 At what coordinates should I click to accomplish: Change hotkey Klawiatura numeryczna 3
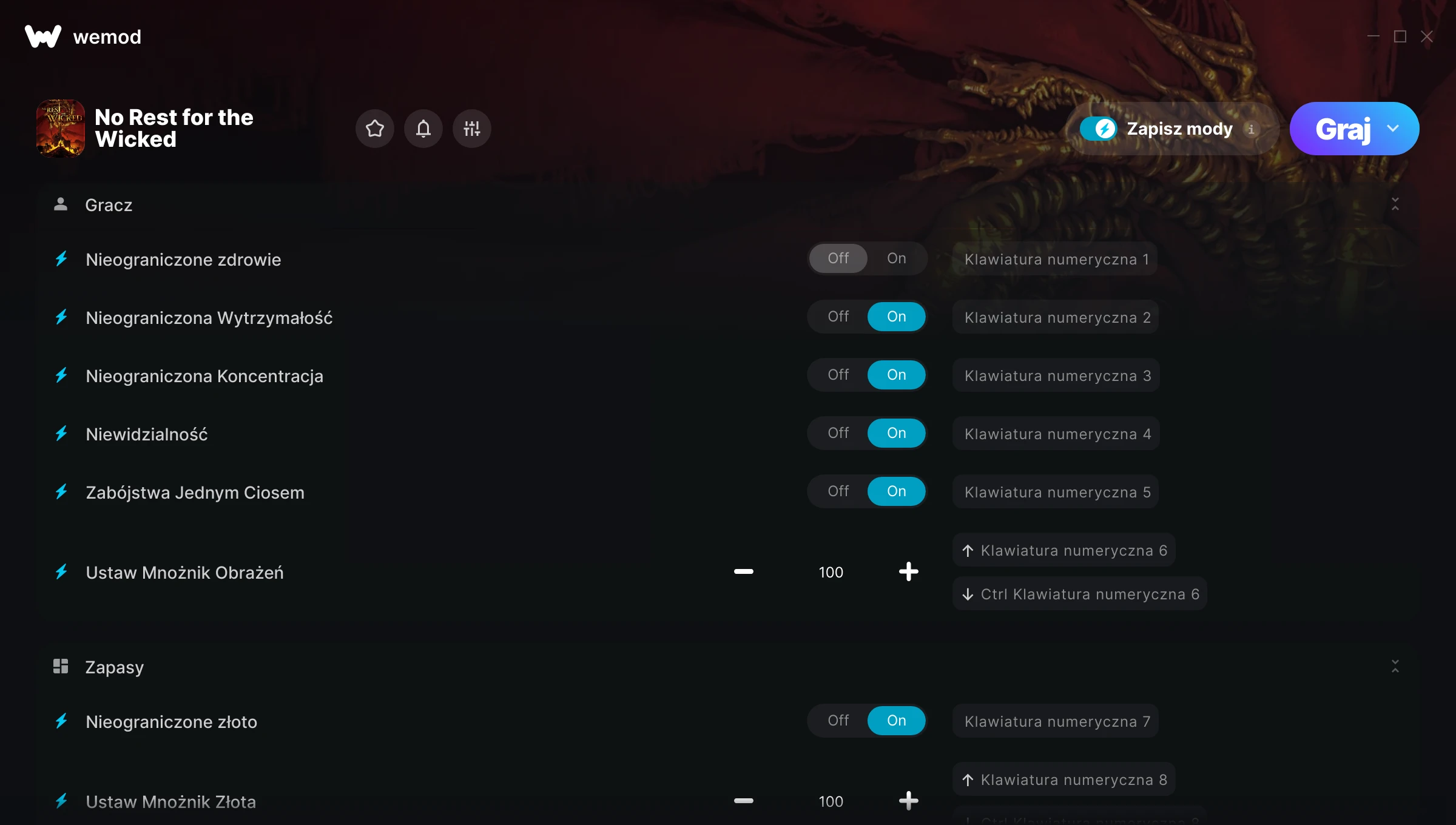pyautogui.click(x=1056, y=375)
